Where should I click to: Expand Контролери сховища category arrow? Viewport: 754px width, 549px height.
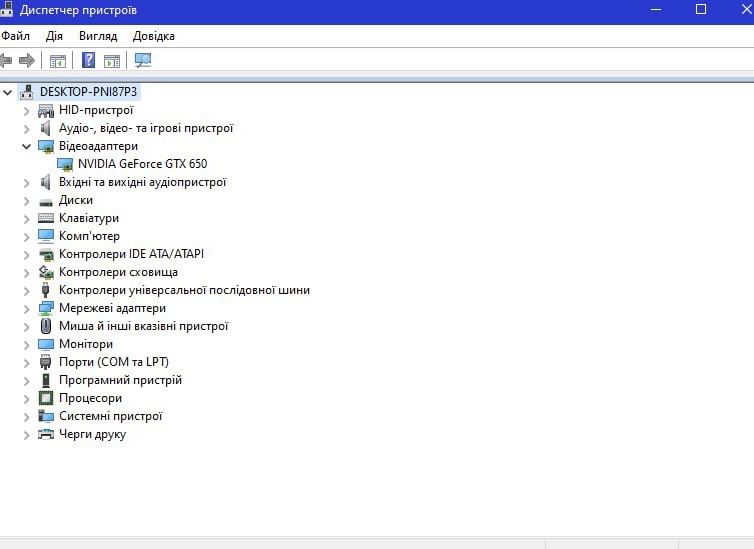[26, 273]
